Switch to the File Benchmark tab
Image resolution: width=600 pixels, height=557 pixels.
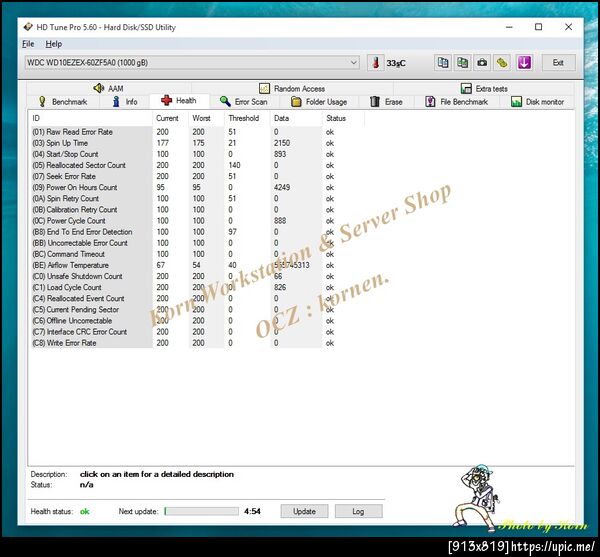(x=457, y=102)
